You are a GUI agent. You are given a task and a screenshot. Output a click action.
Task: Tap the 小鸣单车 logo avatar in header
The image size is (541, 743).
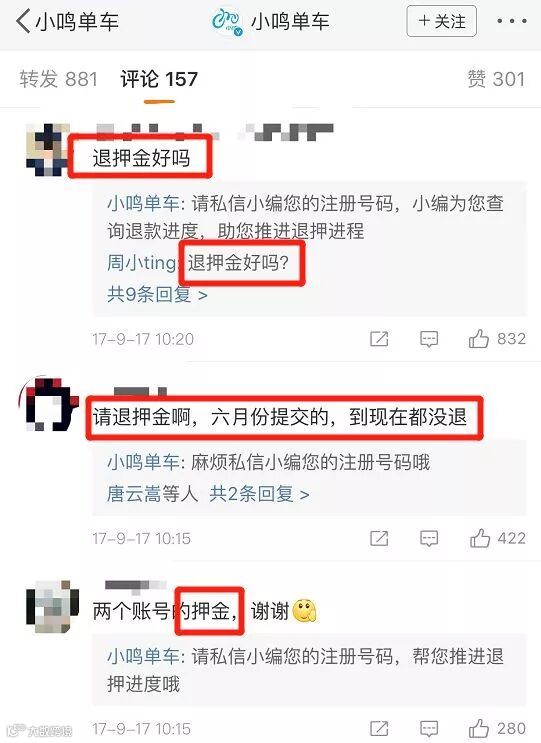pos(227,22)
